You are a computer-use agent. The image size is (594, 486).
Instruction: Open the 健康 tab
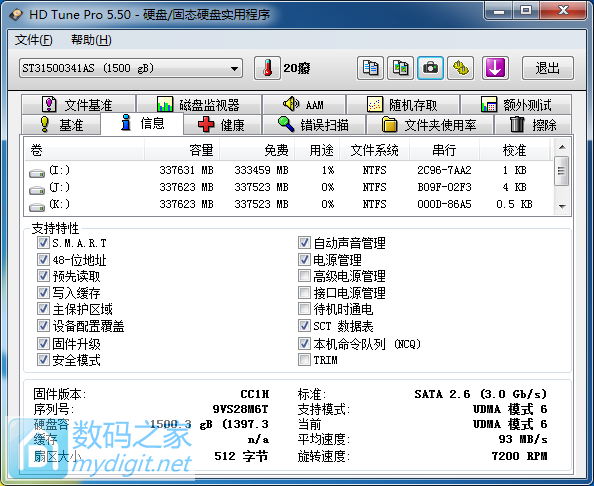[223, 125]
